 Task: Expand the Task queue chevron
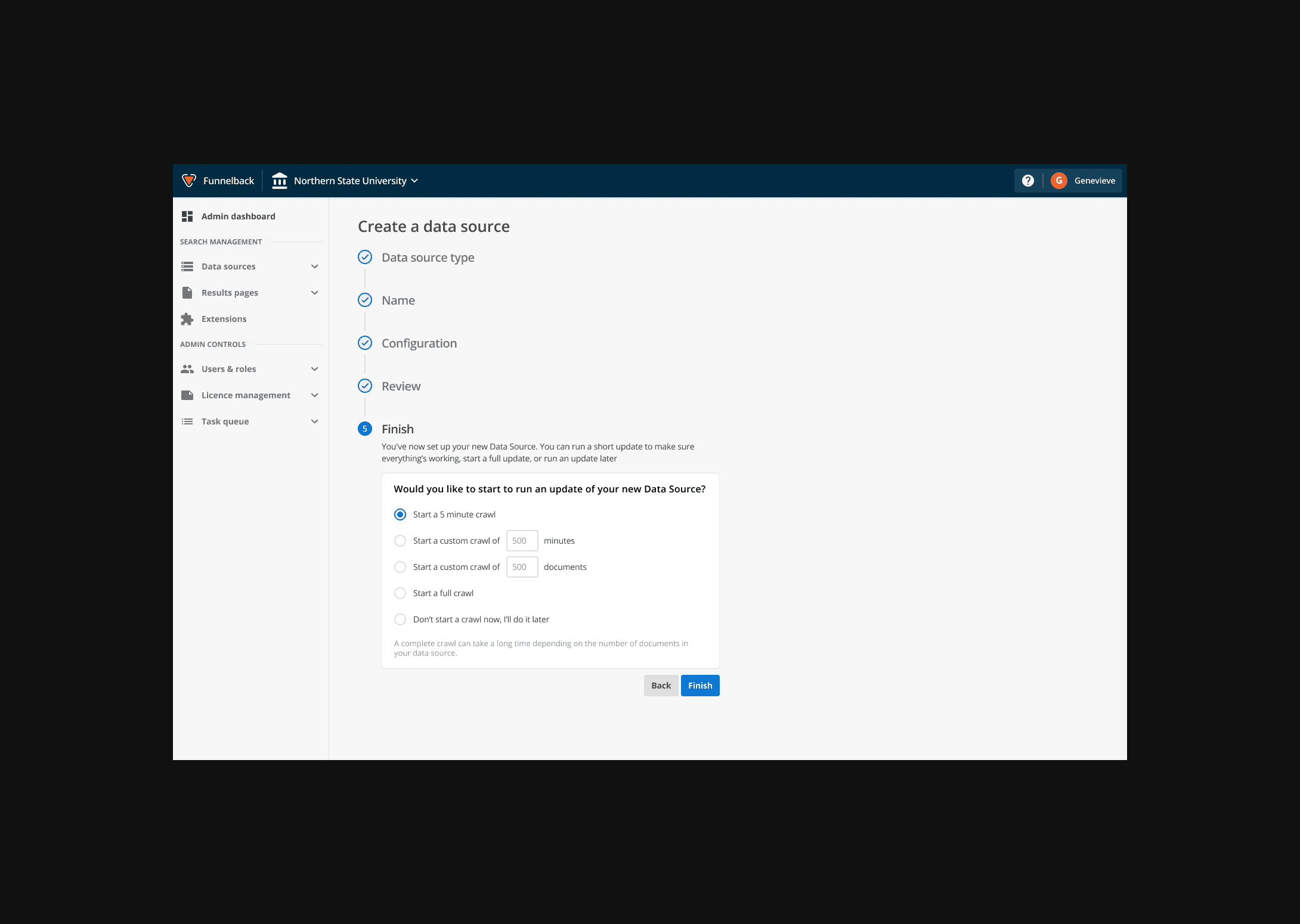[315, 421]
